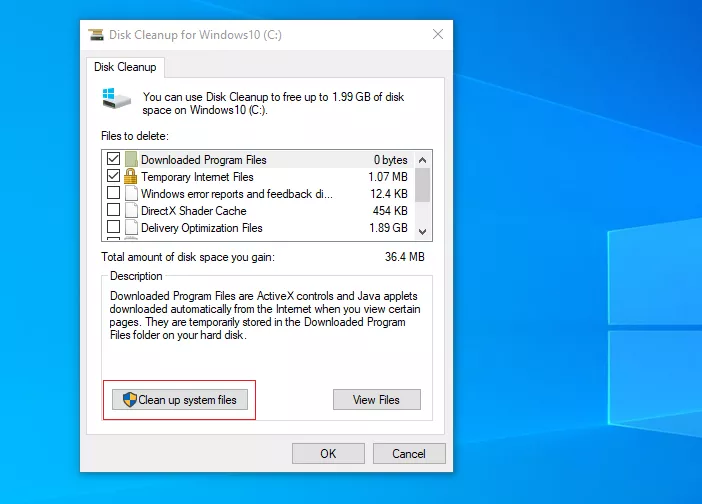Select the Temporary Internet Files row text
This screenshot has height=504, width=702.
coord(197,177)
